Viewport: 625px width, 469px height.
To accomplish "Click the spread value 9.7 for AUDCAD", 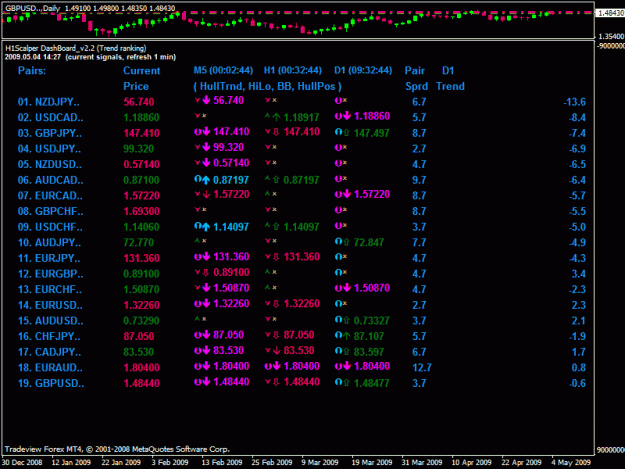I will (419, 180).
